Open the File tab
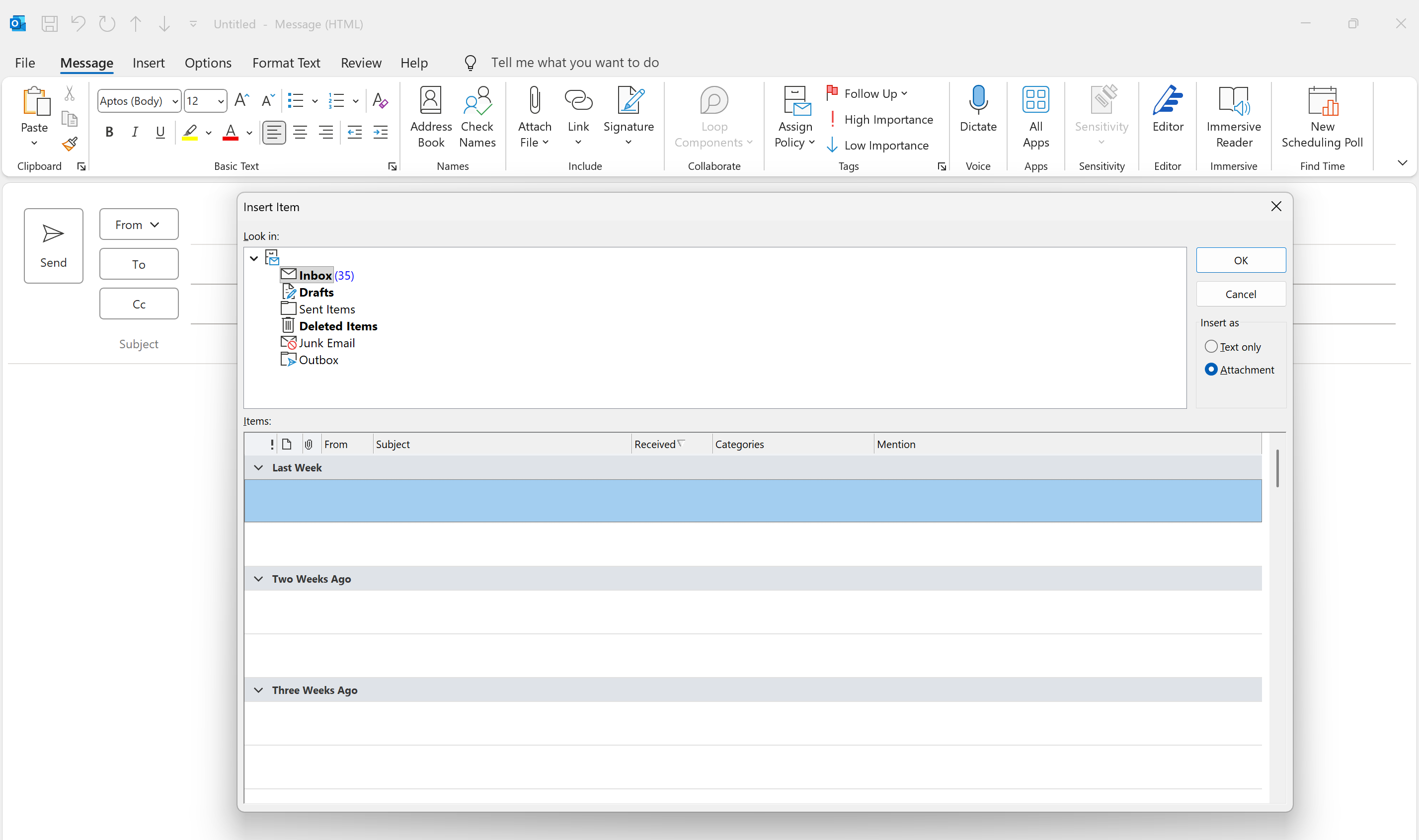 25,63
